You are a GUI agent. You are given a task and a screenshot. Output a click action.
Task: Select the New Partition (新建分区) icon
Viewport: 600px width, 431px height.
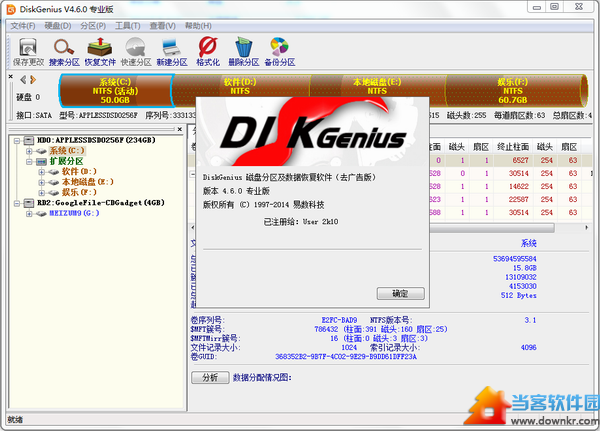(x=172, y=52)
